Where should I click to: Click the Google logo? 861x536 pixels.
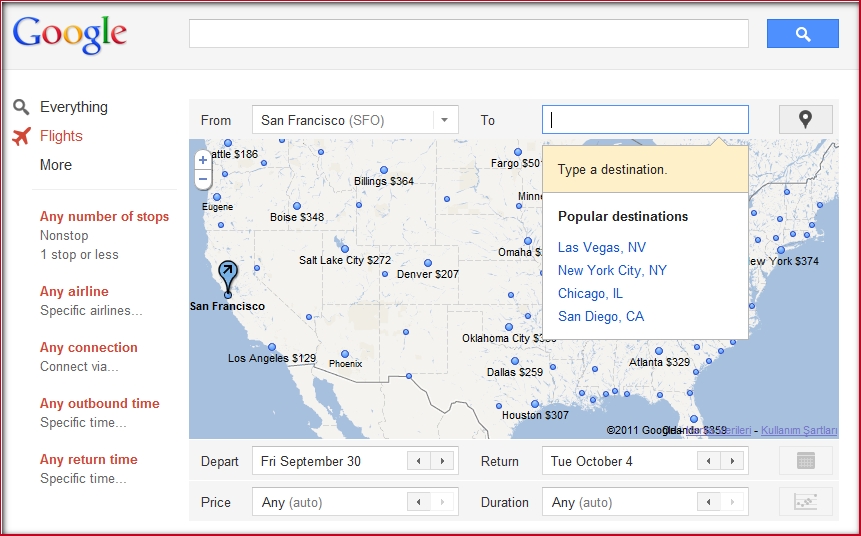70,34
